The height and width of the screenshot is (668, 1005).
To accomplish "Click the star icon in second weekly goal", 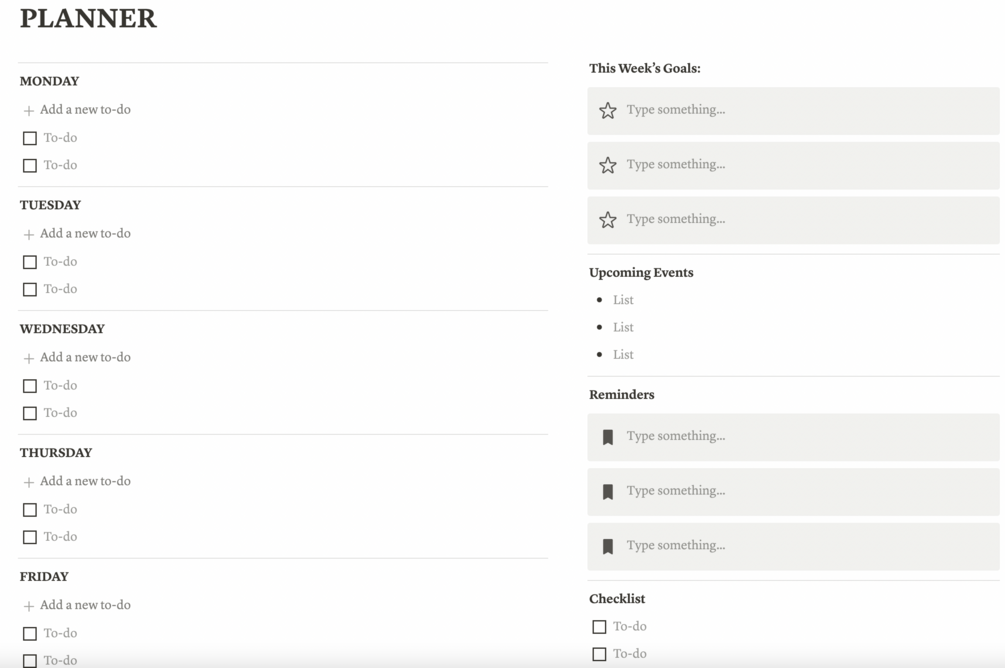I will (608, 165).
